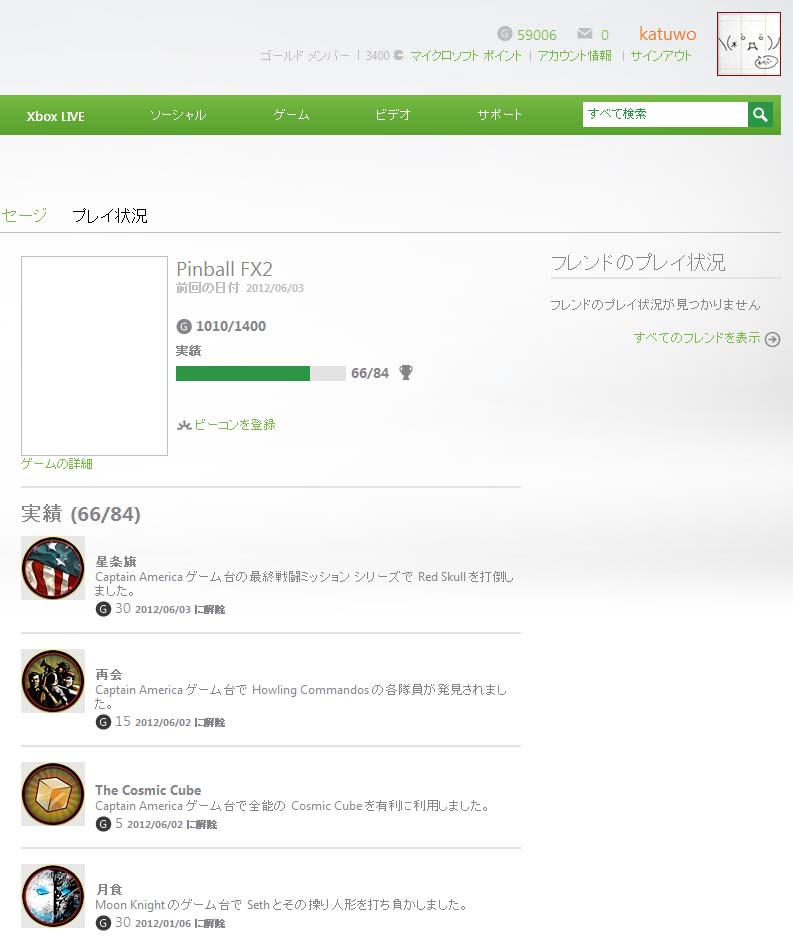Open the ゲームの詳細 link

(x=57, y=464)
